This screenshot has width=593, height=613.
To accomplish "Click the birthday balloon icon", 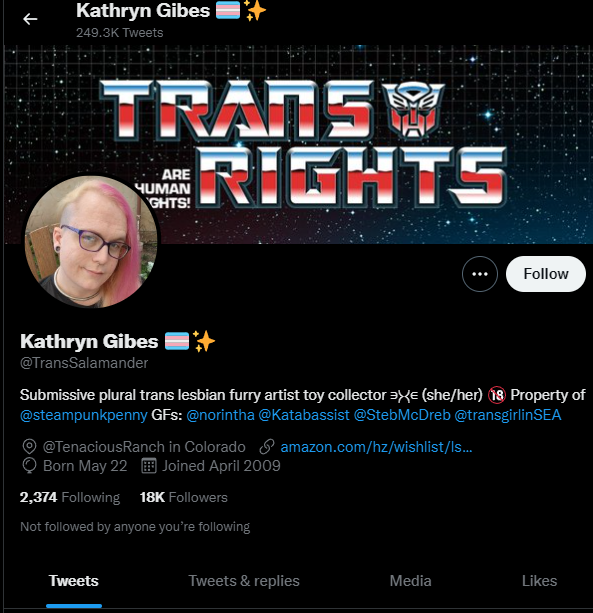I will click(29, 466).
